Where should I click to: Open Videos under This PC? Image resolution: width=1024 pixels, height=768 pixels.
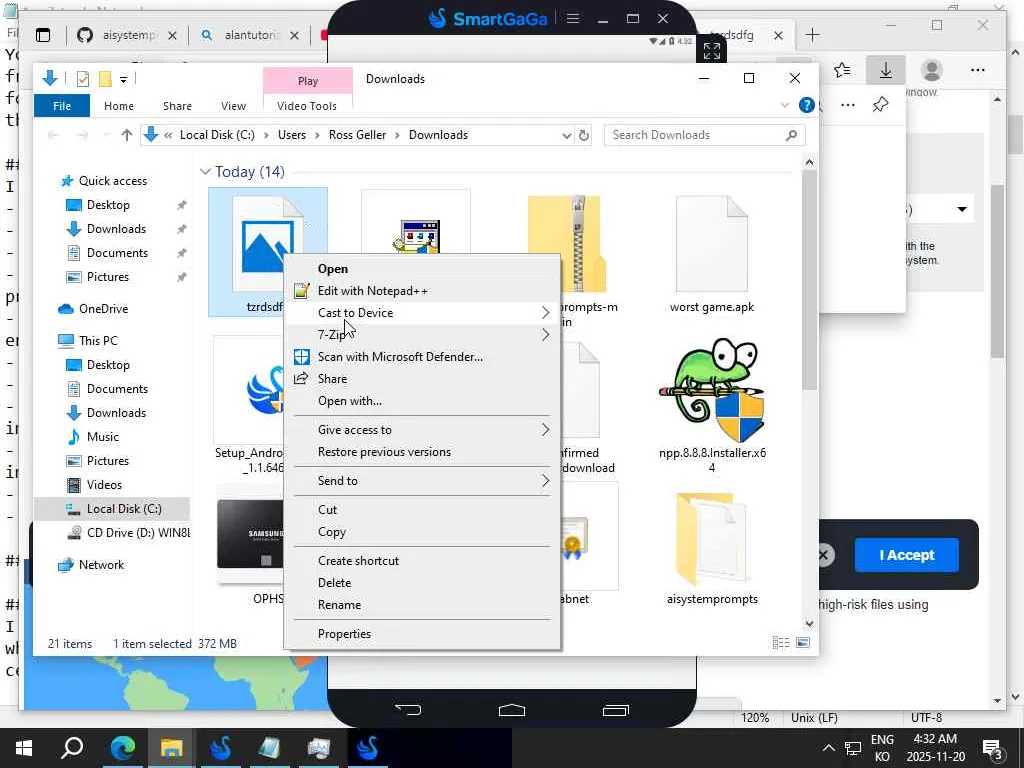104,485
